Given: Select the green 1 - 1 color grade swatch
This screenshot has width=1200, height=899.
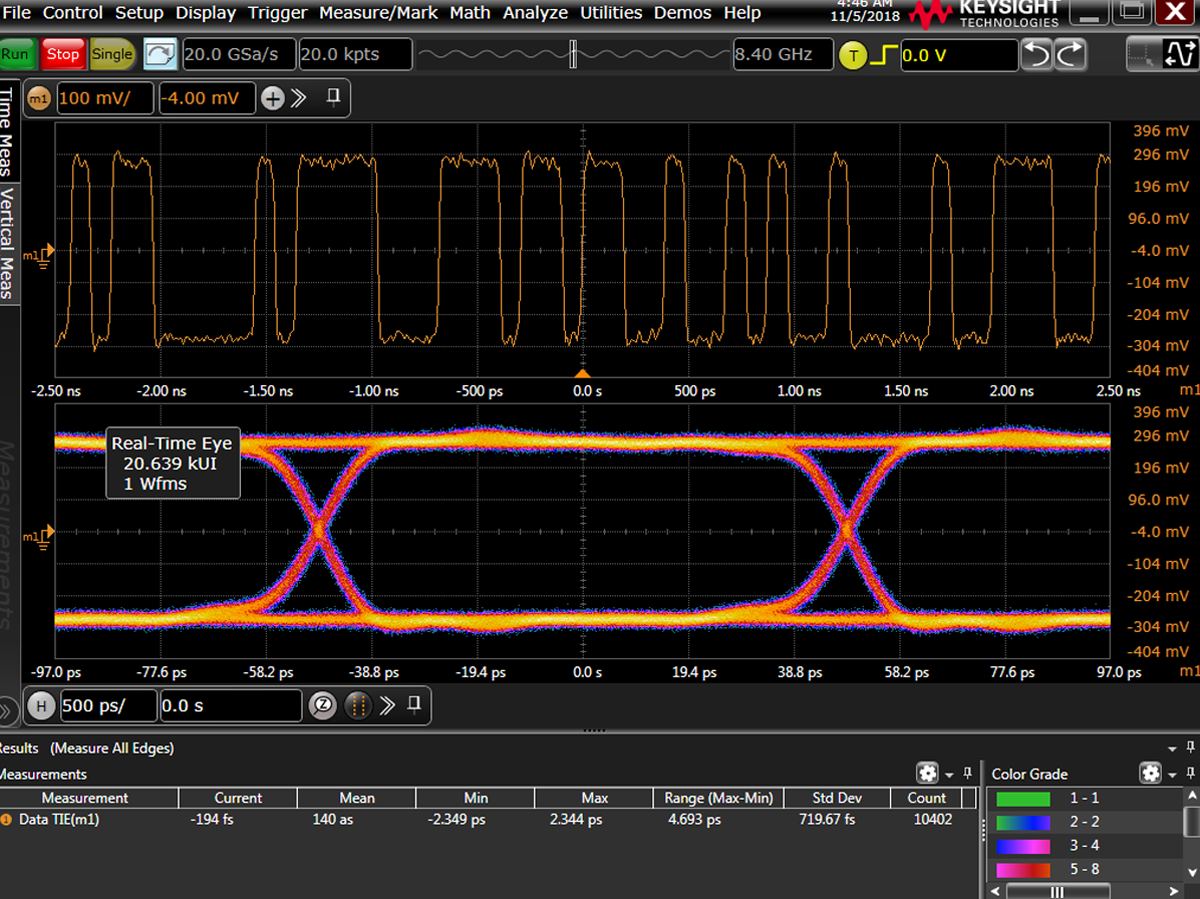Looking at the screenshot, I should click(x=1021, y=798).
